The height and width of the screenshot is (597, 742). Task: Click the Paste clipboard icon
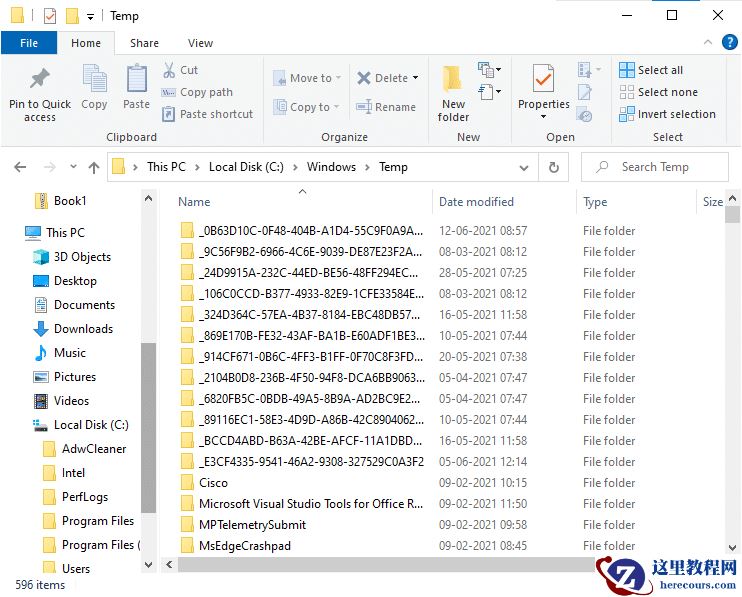pos(137,79)
